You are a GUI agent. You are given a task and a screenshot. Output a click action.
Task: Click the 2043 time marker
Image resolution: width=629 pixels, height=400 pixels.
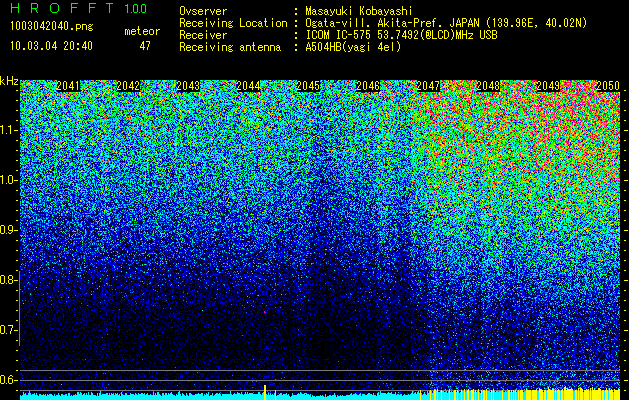(x=188, y=86)
